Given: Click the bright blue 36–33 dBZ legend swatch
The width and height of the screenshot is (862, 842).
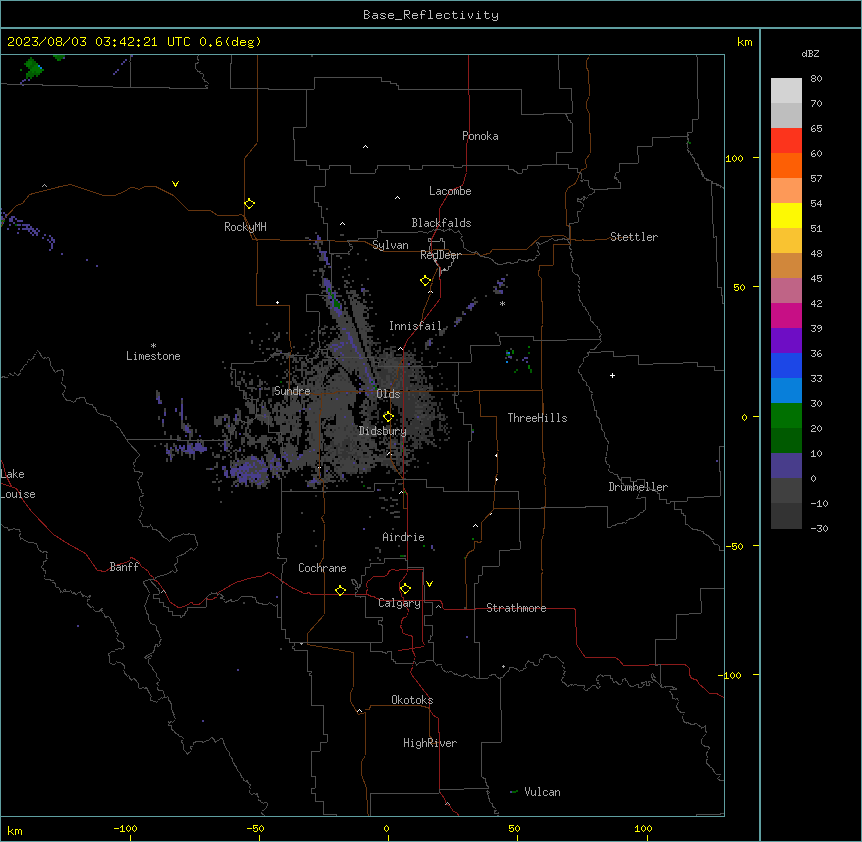Looking at the screenshot, I should click(786, 365).
